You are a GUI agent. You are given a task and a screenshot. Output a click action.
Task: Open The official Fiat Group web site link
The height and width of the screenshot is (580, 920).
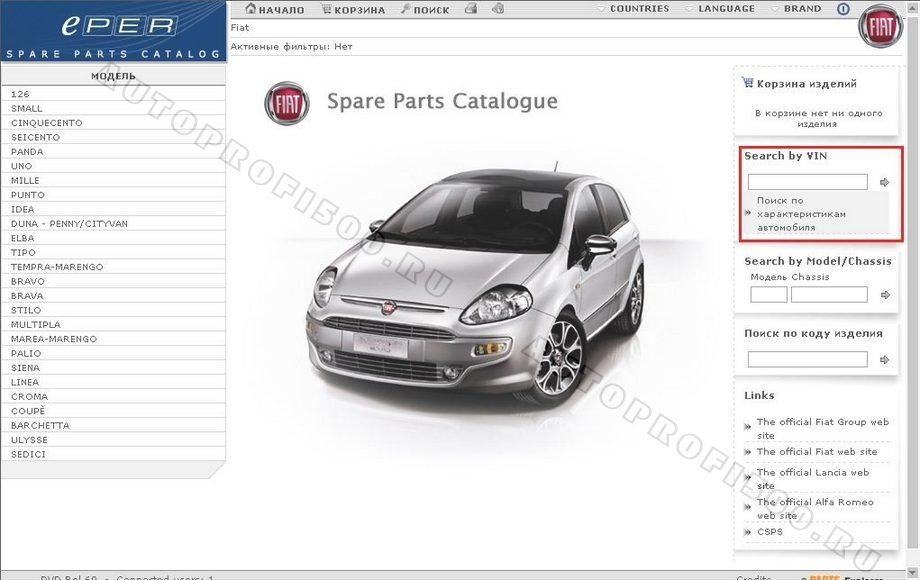pyautogui.click(x=823, y=428)
